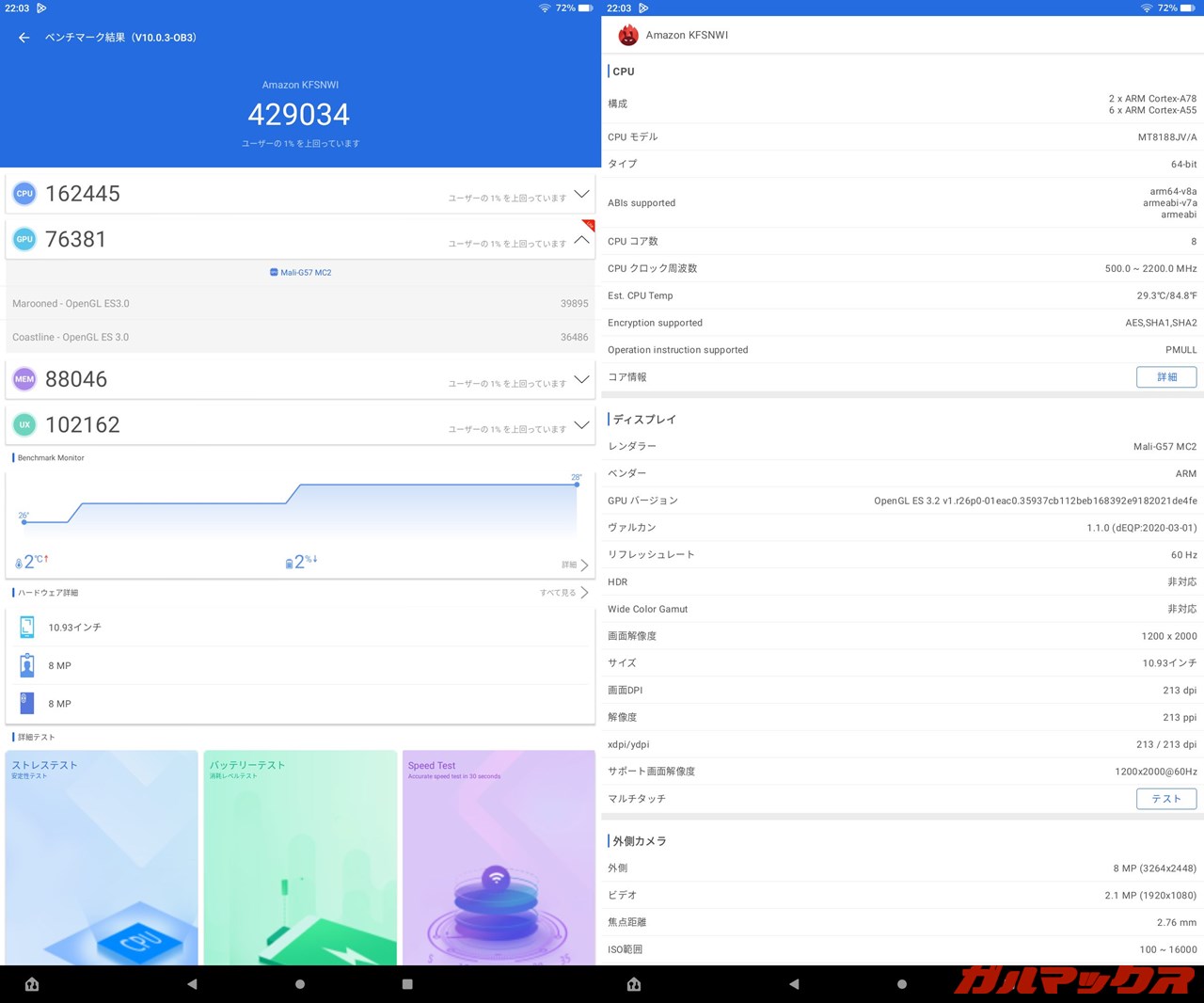Viewport: 1204px width, 1003px height.
Task: Open the バッテリーテスト card
Action: coord(300,856)
